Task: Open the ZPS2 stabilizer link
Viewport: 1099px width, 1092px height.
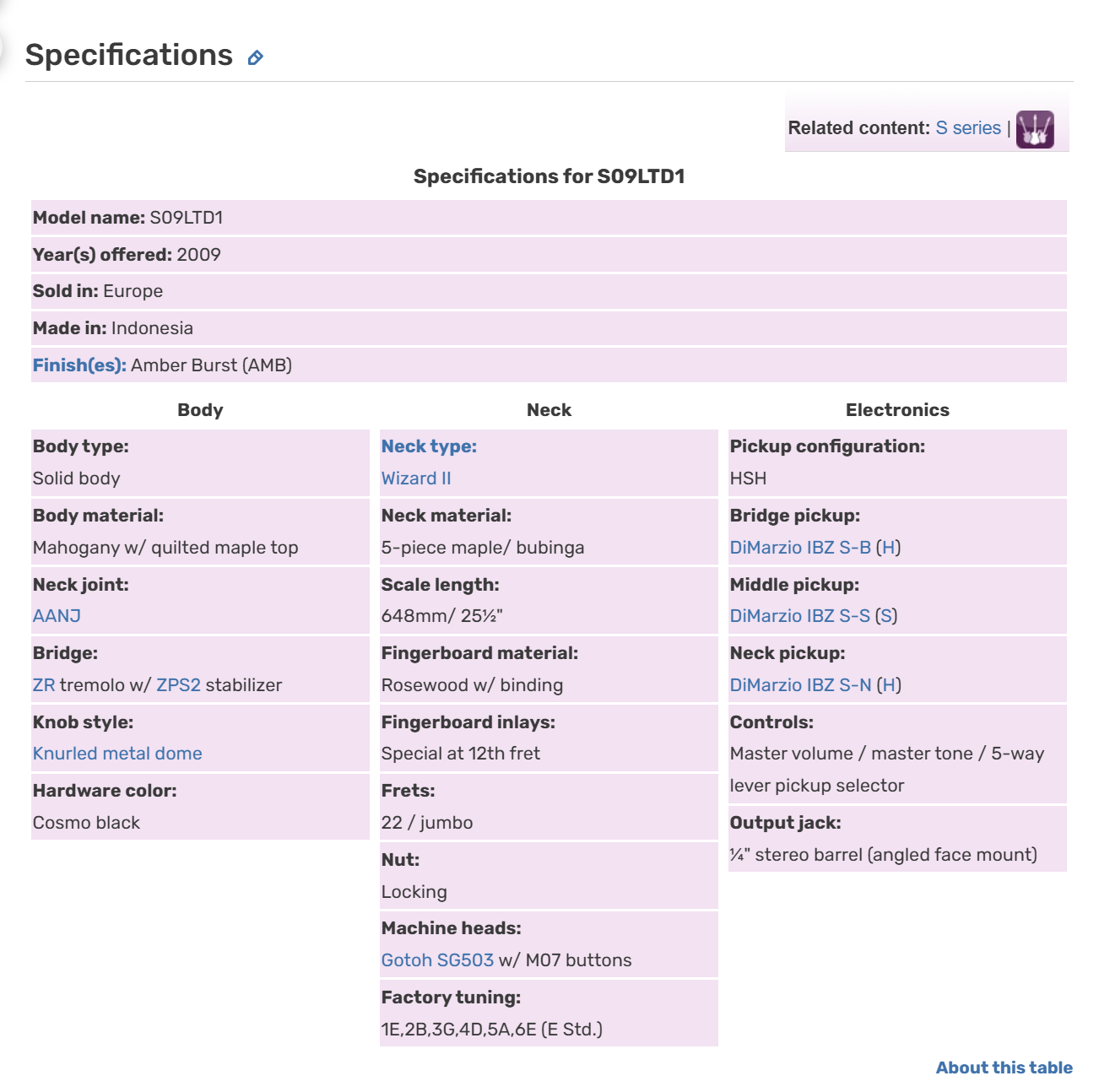Action: point(178,685)
